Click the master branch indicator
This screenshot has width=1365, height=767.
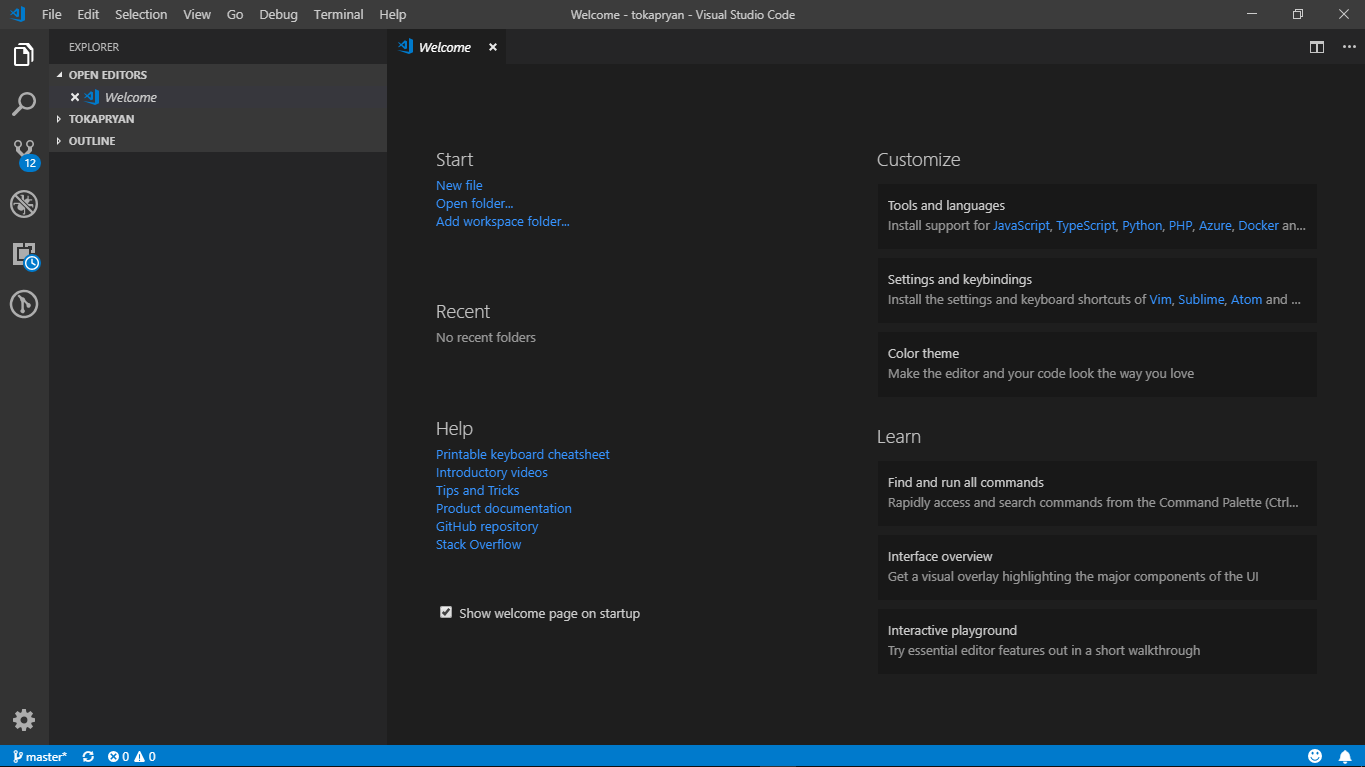click(x=40, y=757)
